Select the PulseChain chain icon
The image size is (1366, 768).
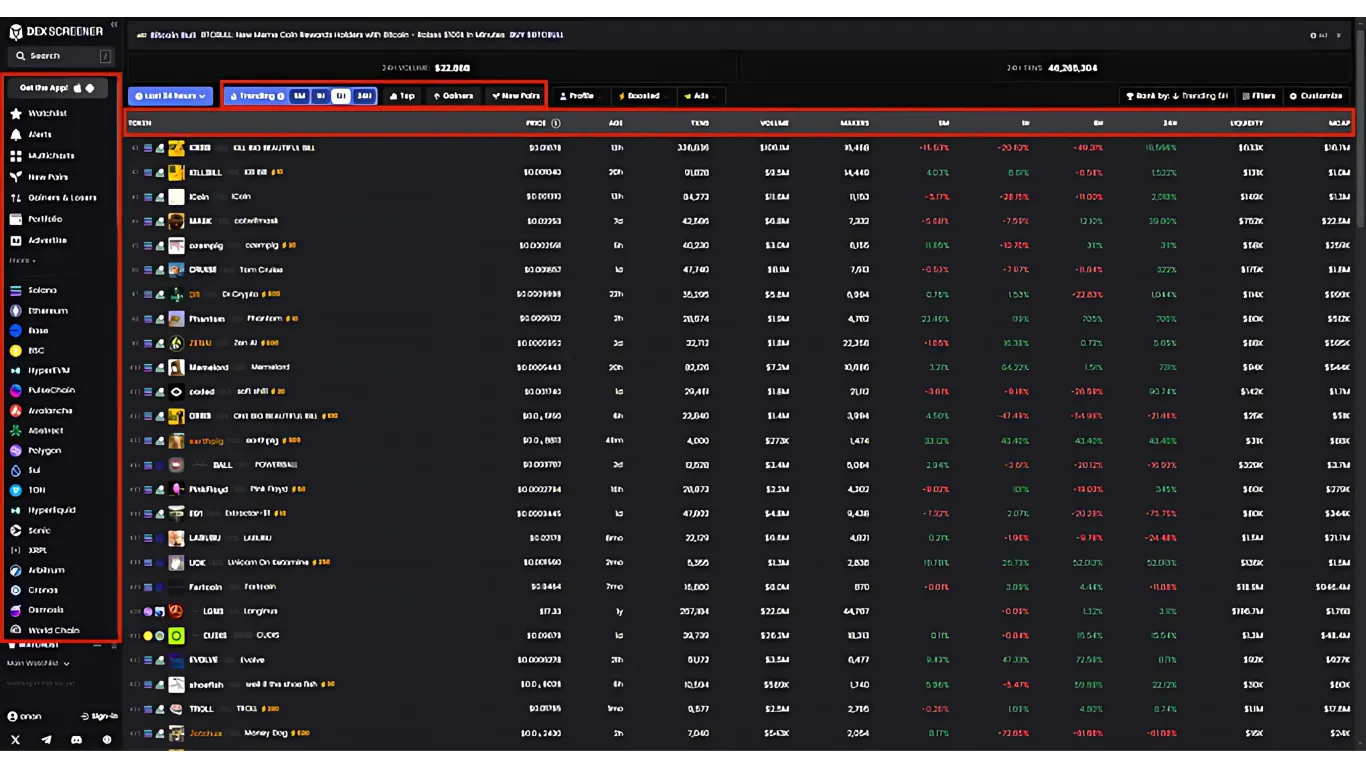click(16, 391)
